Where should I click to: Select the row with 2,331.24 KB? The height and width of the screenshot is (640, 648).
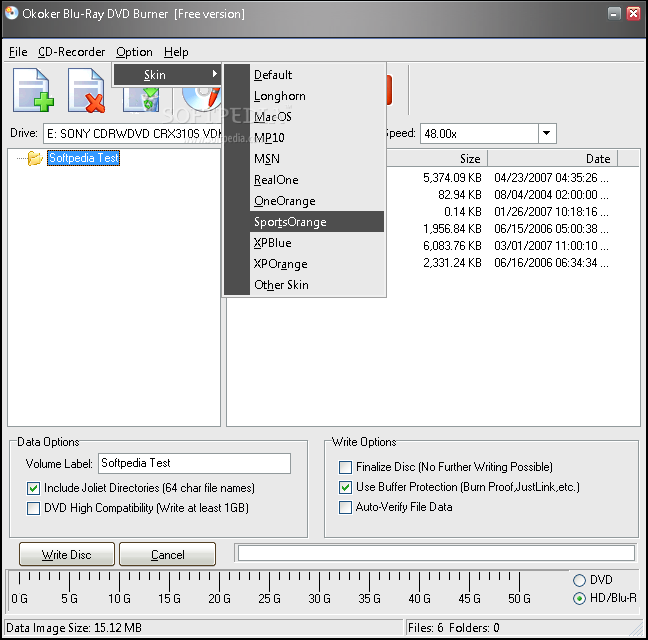(512, 263)
